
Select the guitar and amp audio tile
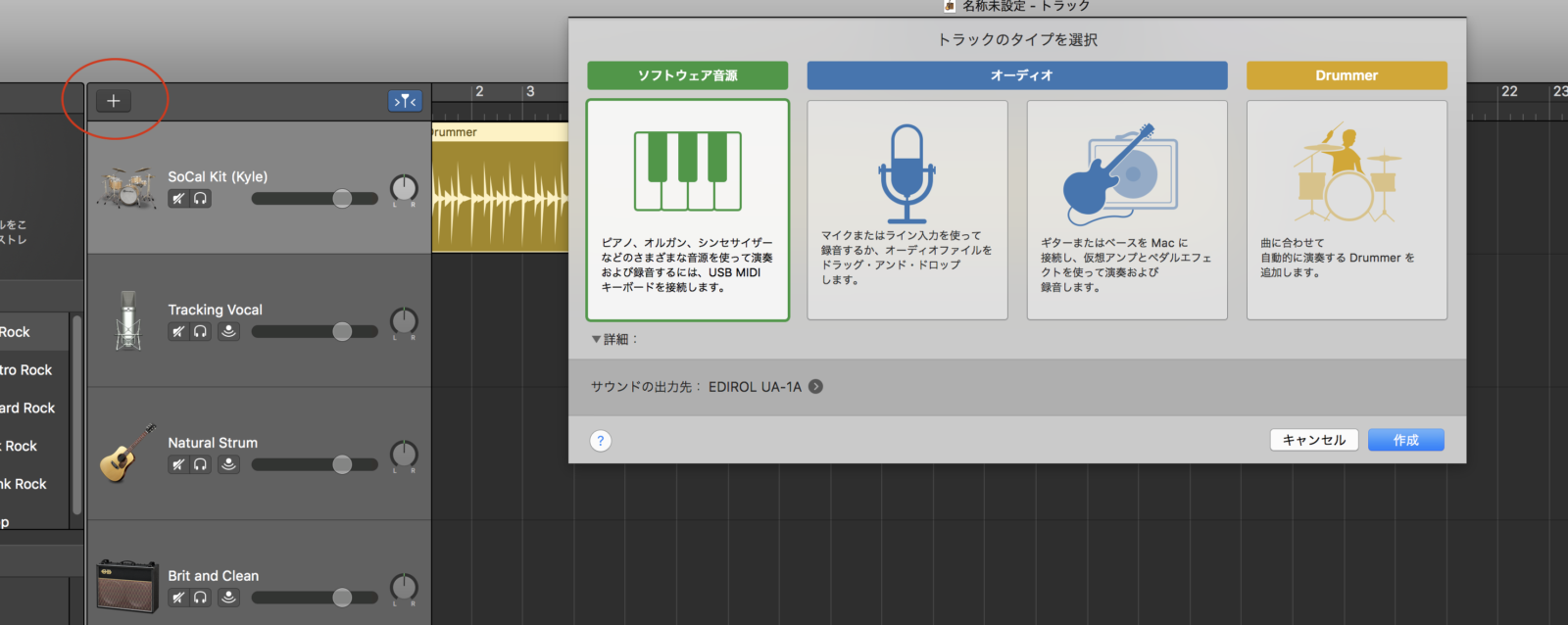pyautogui.click(x=1126, y=210)
